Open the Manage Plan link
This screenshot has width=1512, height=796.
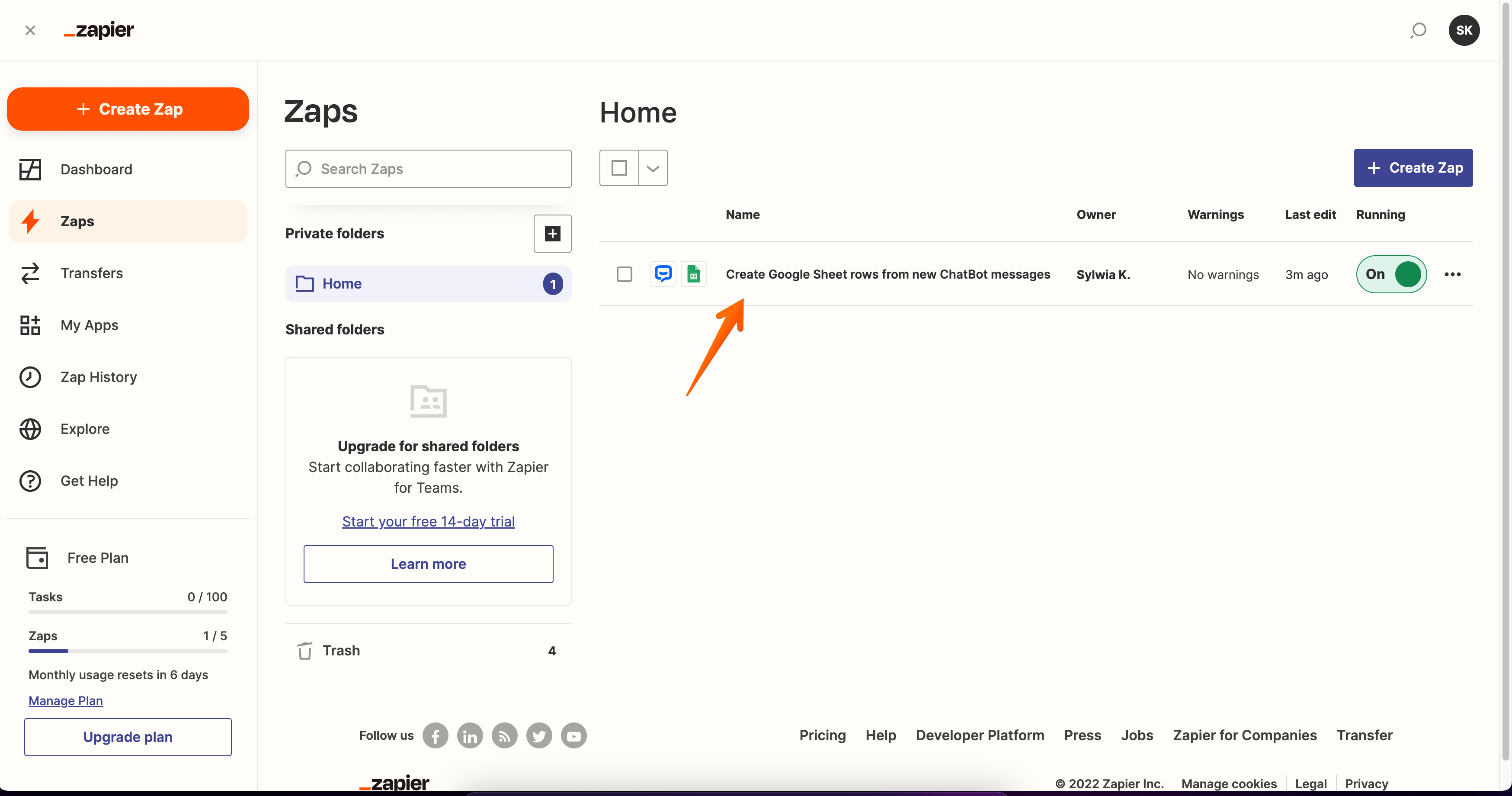tap(66, 700)
